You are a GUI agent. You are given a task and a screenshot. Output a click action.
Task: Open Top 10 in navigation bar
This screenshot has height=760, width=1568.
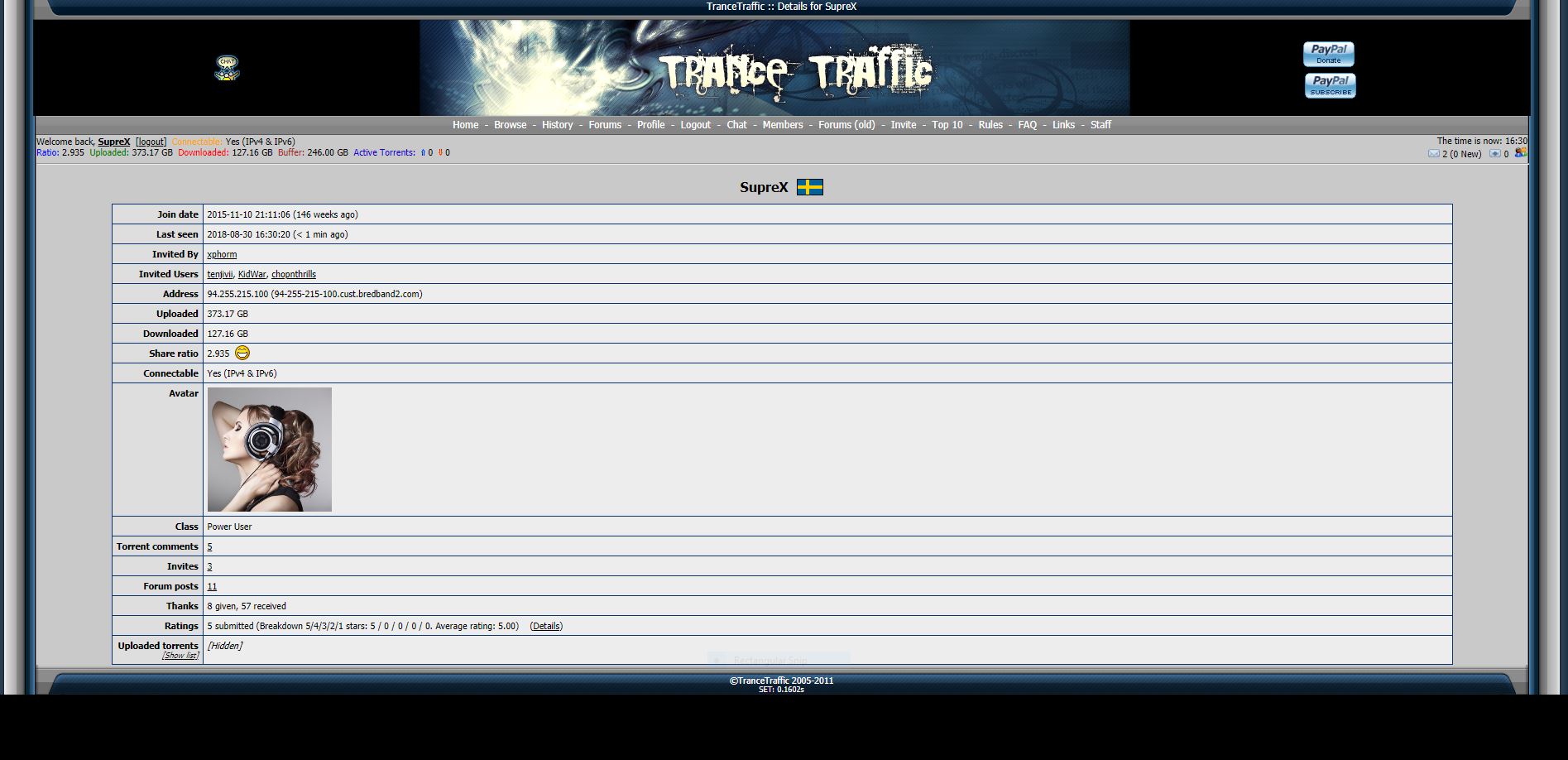[x=947, y=125]
